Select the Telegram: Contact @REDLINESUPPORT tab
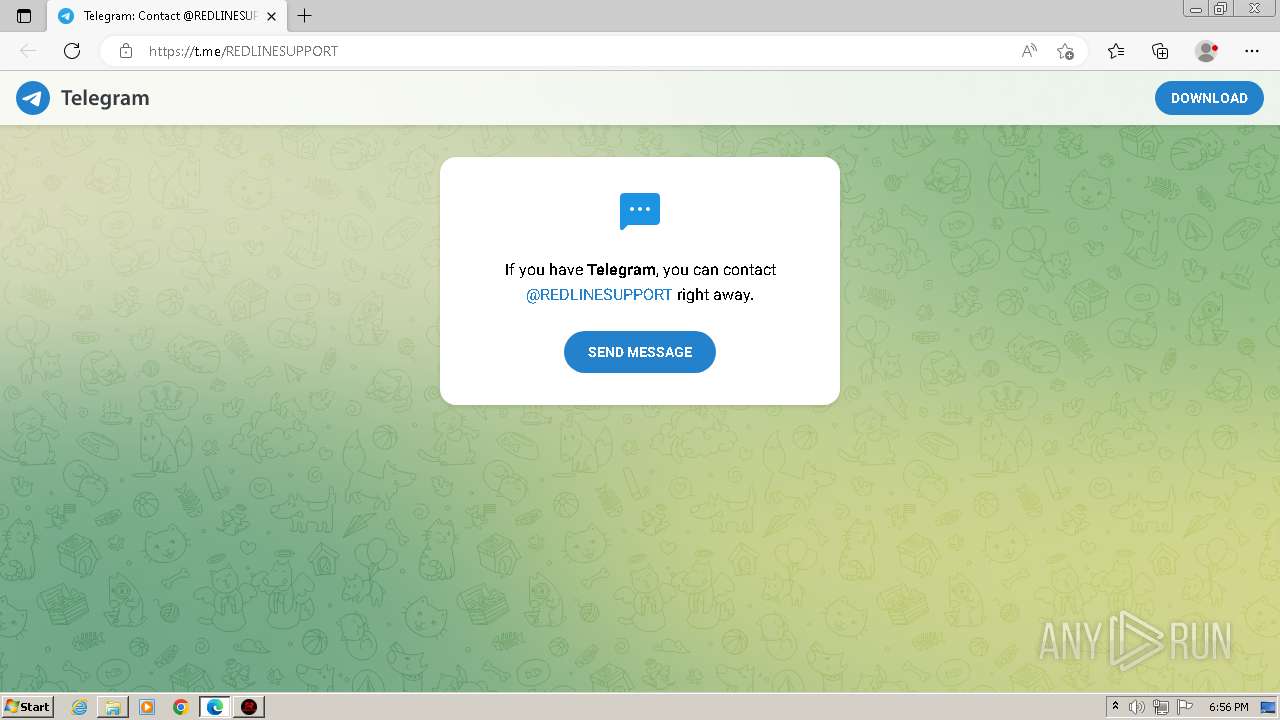 pos(168,16)
